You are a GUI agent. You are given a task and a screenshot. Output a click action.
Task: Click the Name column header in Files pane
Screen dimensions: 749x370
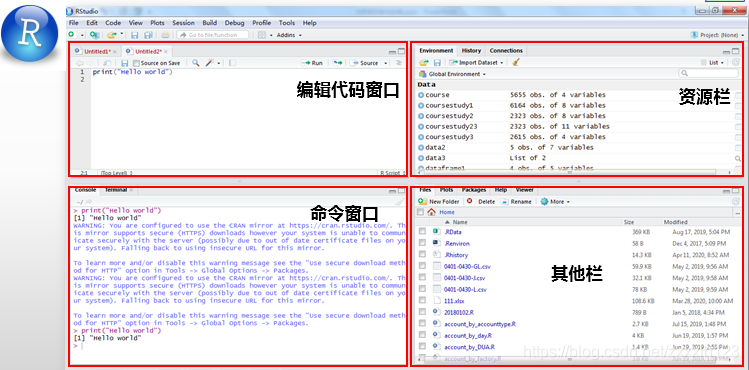click(x=460, y=222)
